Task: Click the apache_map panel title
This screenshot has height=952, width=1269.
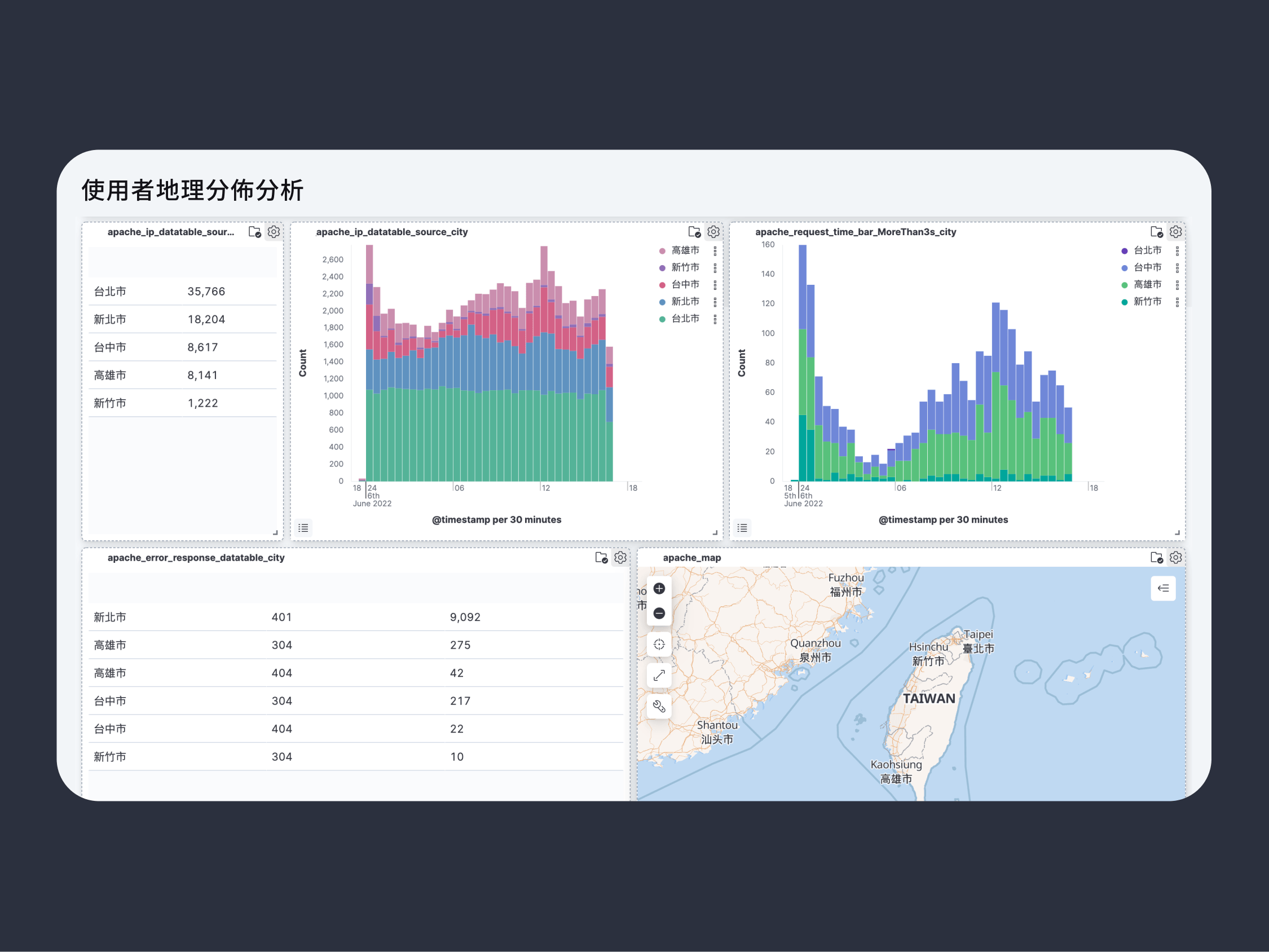Action: tap(692, 557)
